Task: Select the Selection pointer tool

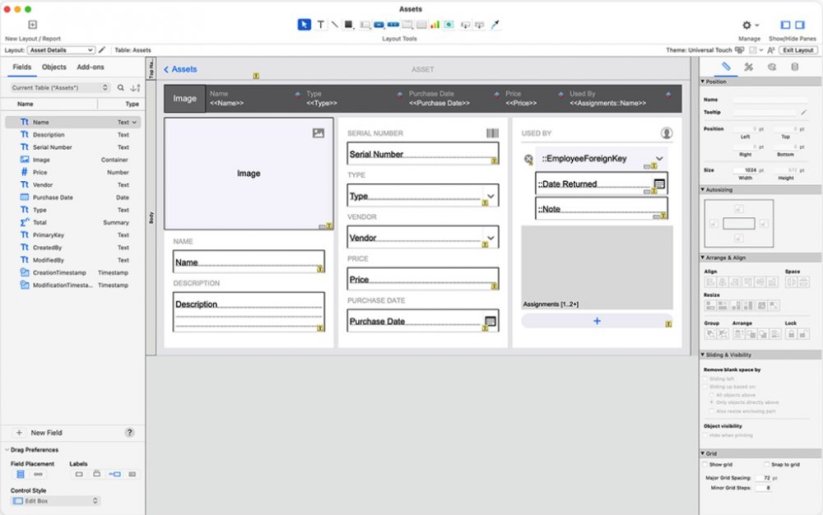Action: tap(304, 25)
